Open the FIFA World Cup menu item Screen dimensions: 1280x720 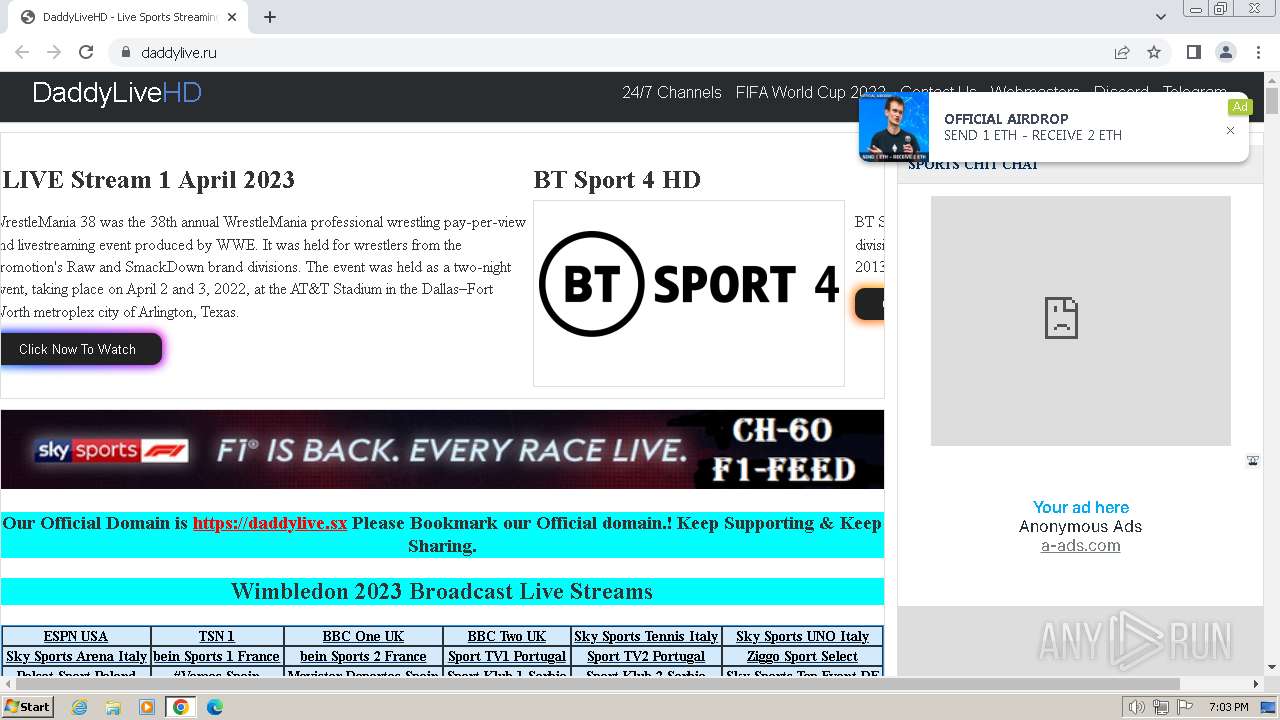(810, 92)
